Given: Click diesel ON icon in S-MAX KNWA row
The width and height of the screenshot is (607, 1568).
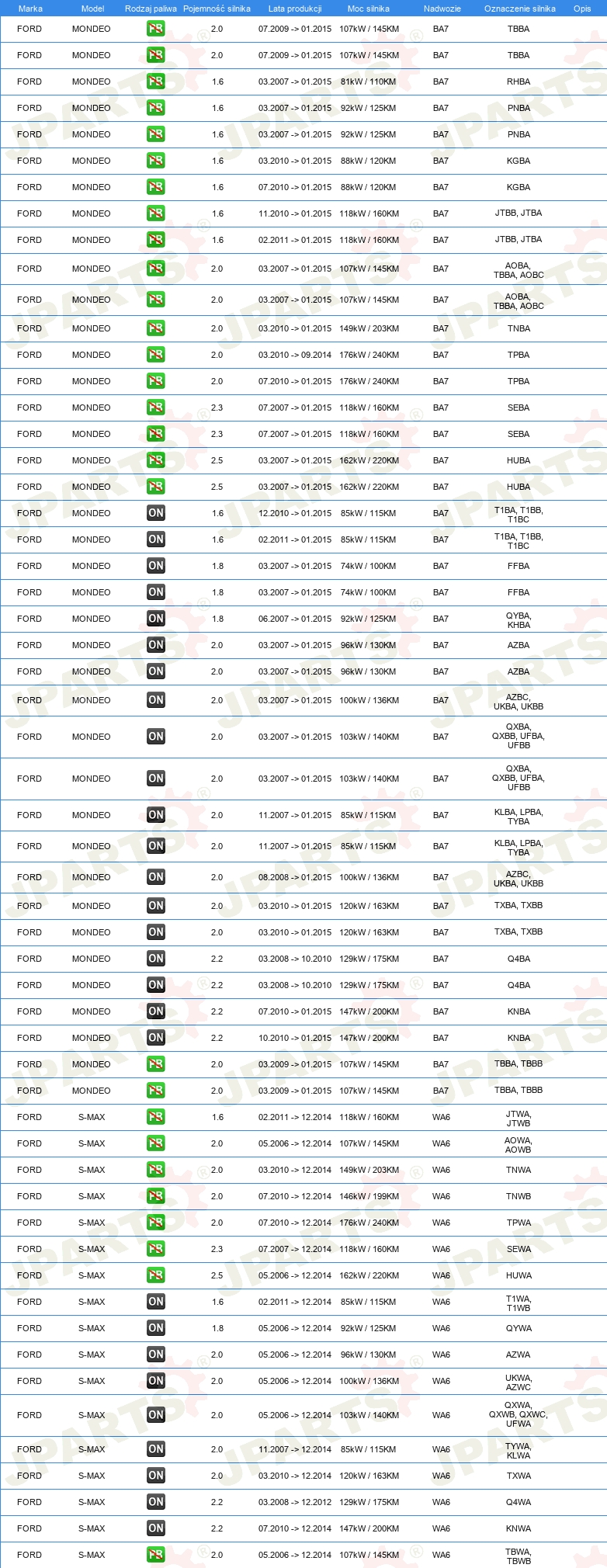Looking at the screenshot, I should pos(156,1528).
